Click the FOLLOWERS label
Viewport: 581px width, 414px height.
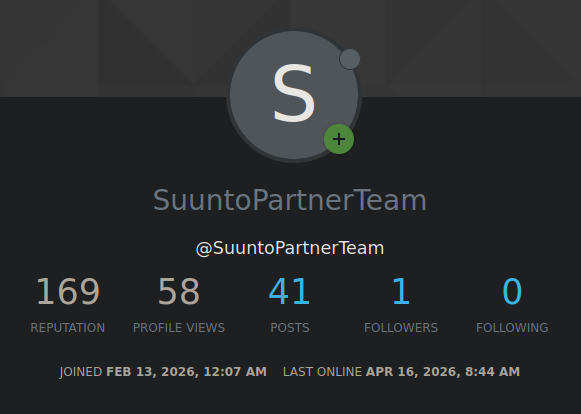[x=401, y=328]
